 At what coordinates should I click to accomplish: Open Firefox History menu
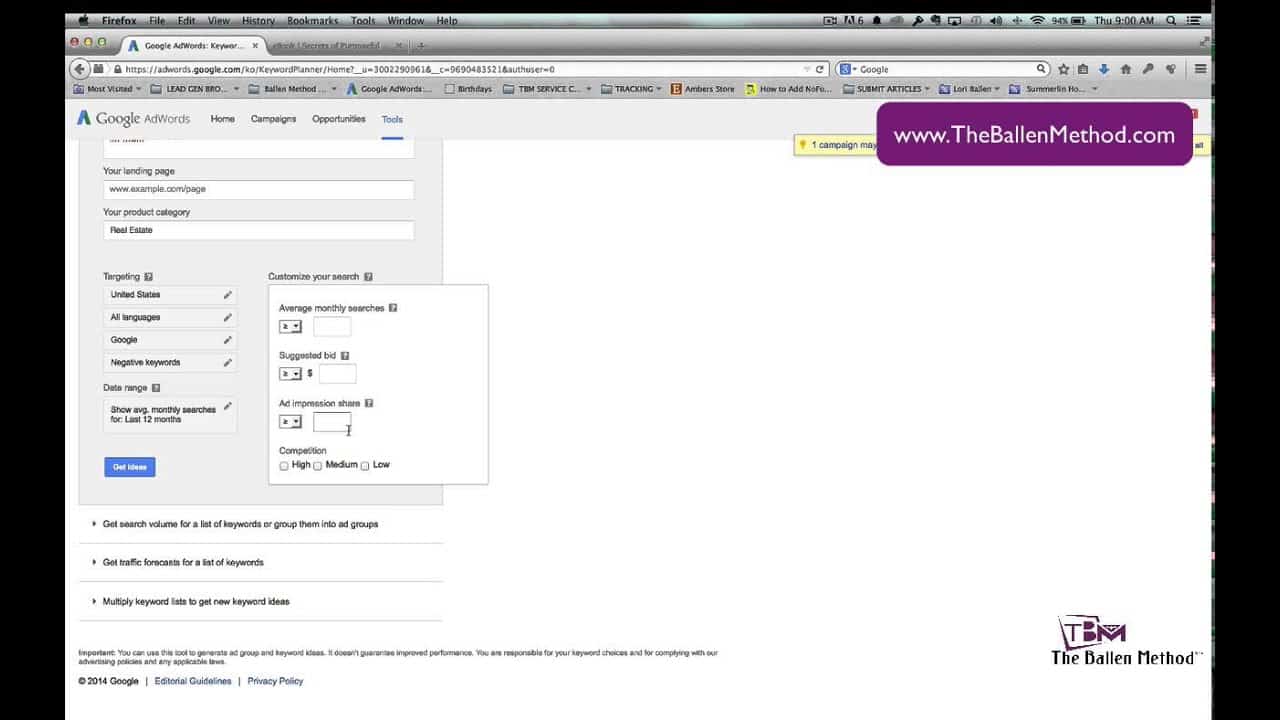click(258, 20)
